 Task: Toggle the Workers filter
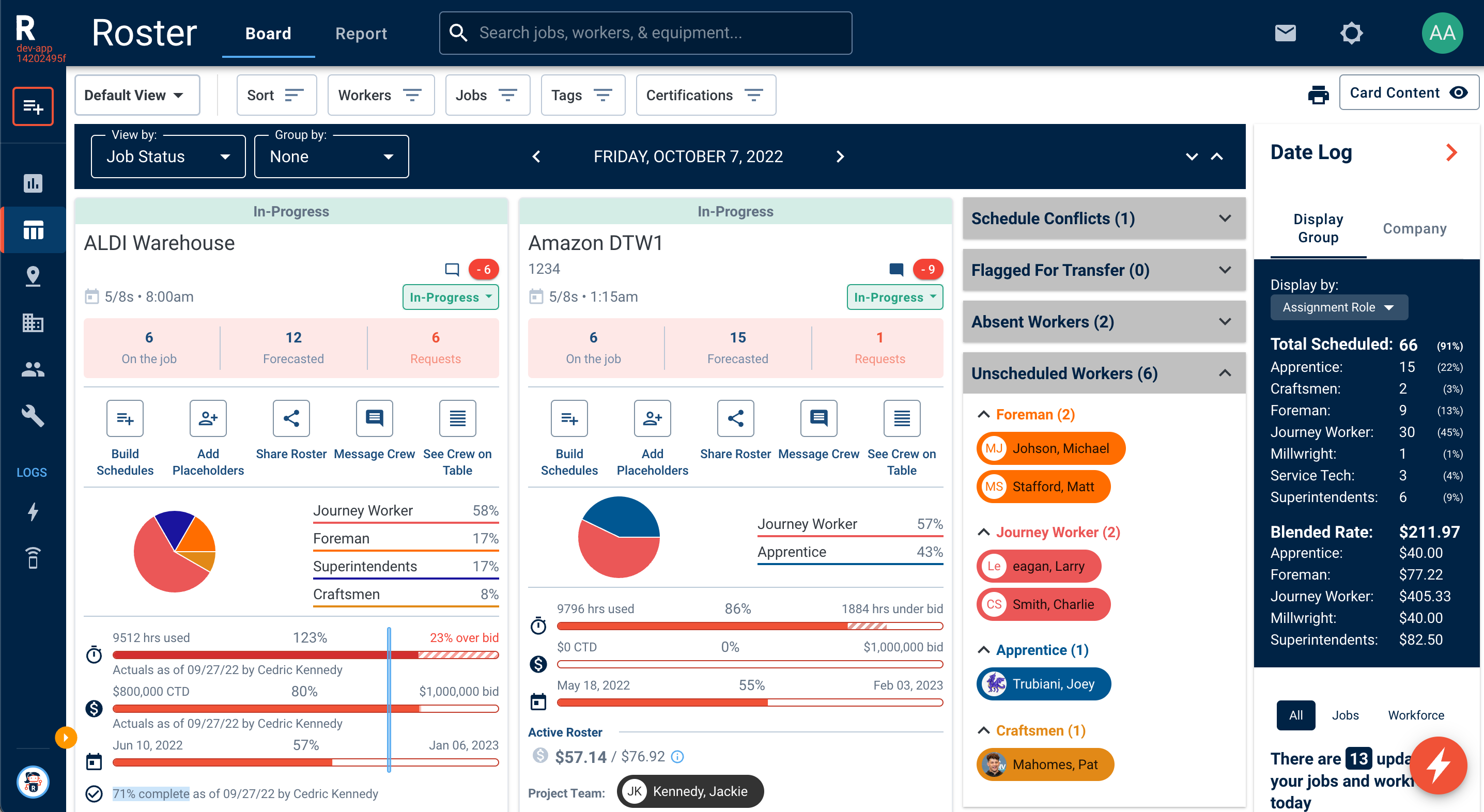[381, 95]
